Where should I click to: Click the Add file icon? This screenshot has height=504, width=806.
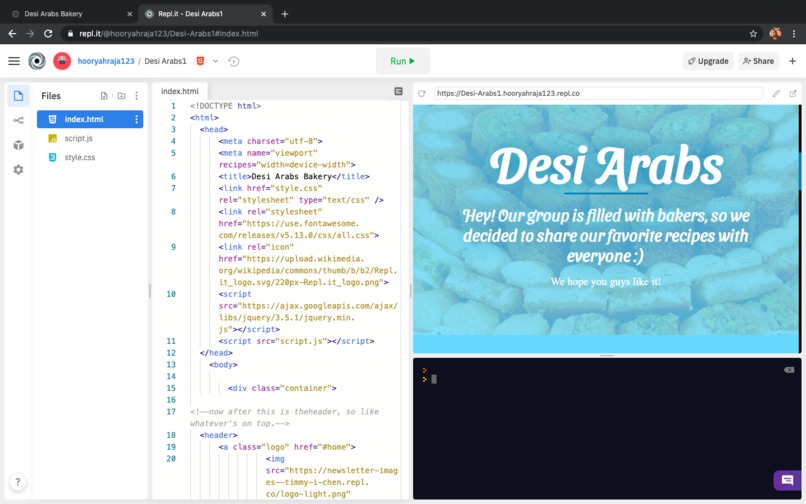click(104, 96)
